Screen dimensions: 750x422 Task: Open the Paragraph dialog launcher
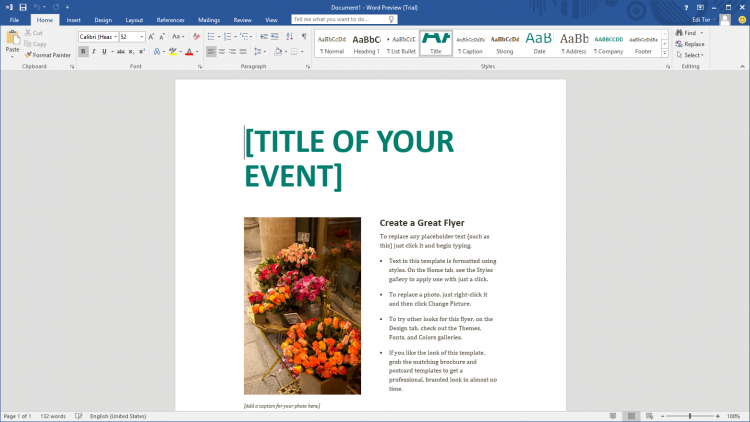308,67
